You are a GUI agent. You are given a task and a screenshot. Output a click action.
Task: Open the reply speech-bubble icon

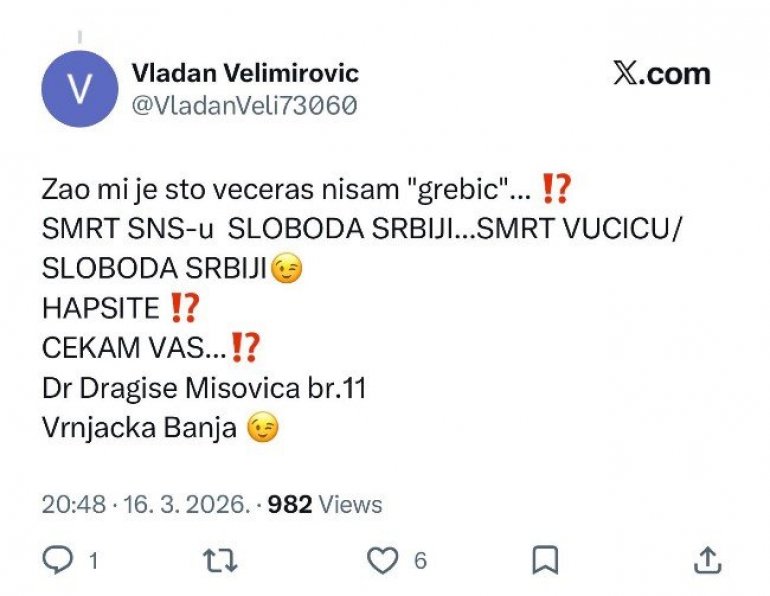click(58, 560)
